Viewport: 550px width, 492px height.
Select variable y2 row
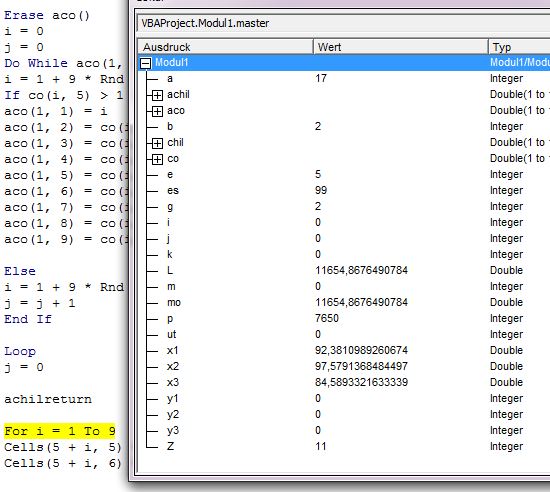pos(344,415)
